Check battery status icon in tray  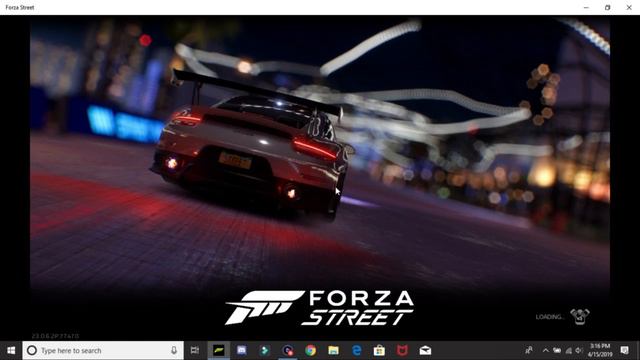(557, 350)
